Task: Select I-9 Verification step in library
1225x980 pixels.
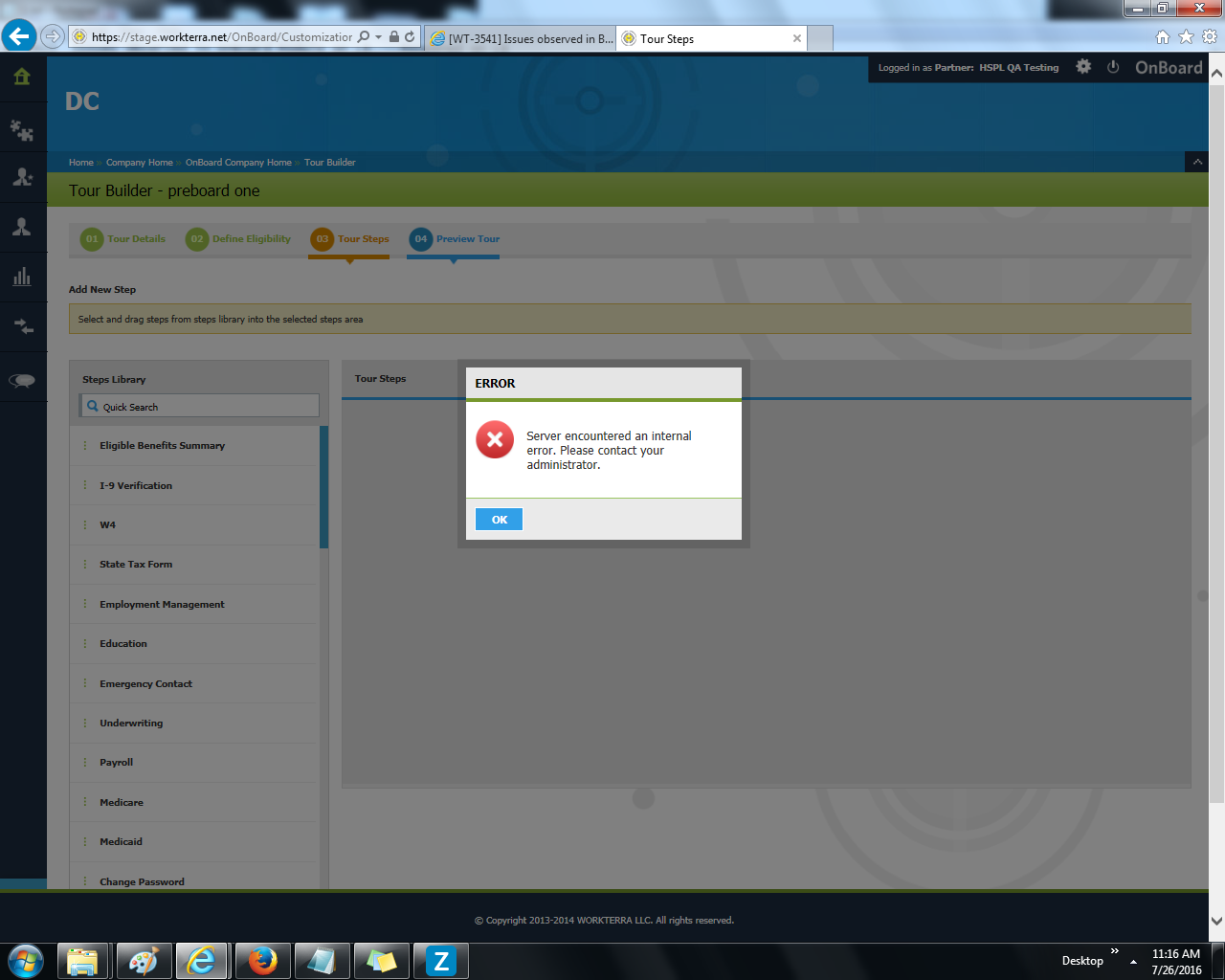Action: [x=136, y=486]
